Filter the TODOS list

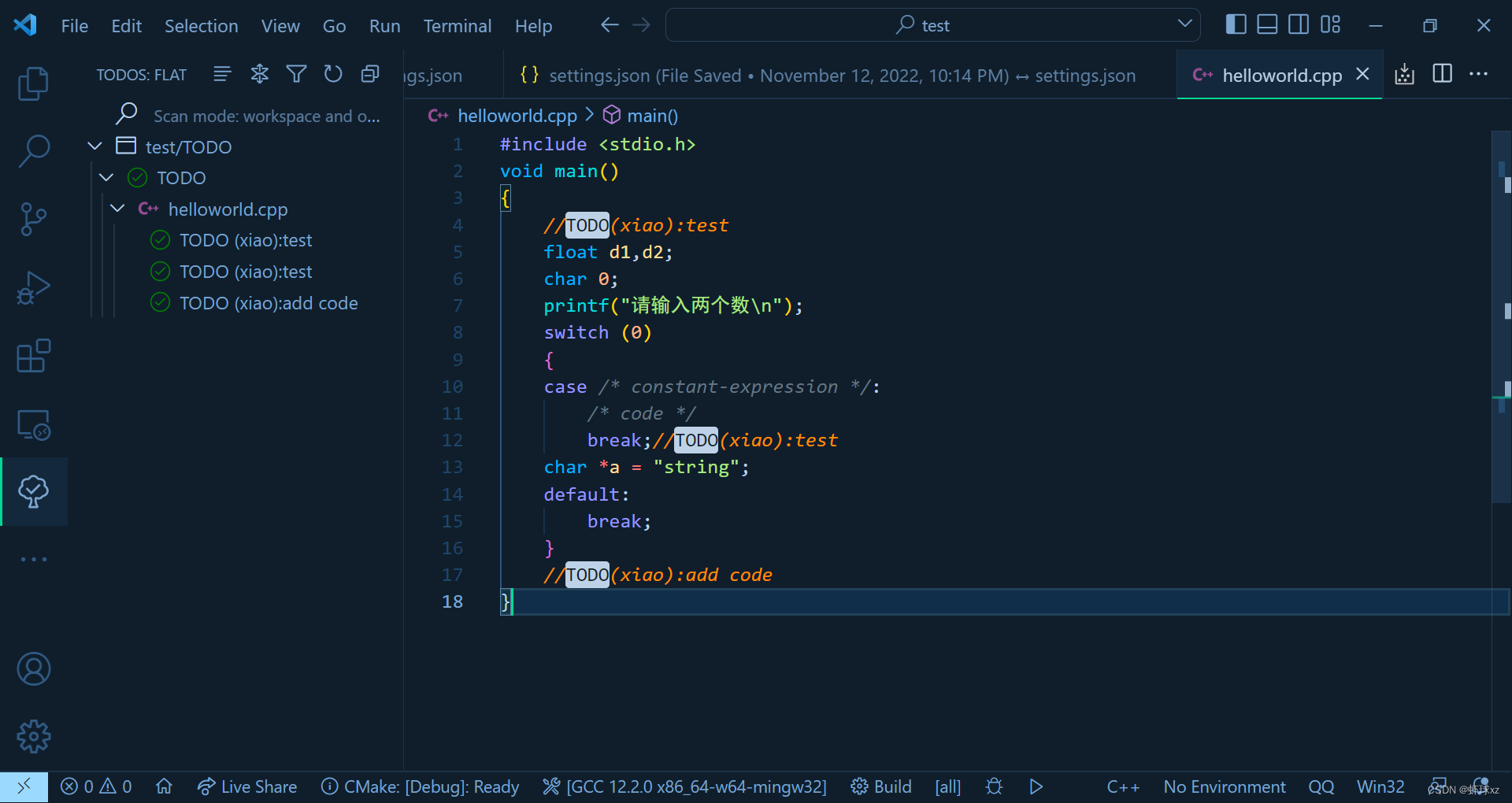pos(296,74)
